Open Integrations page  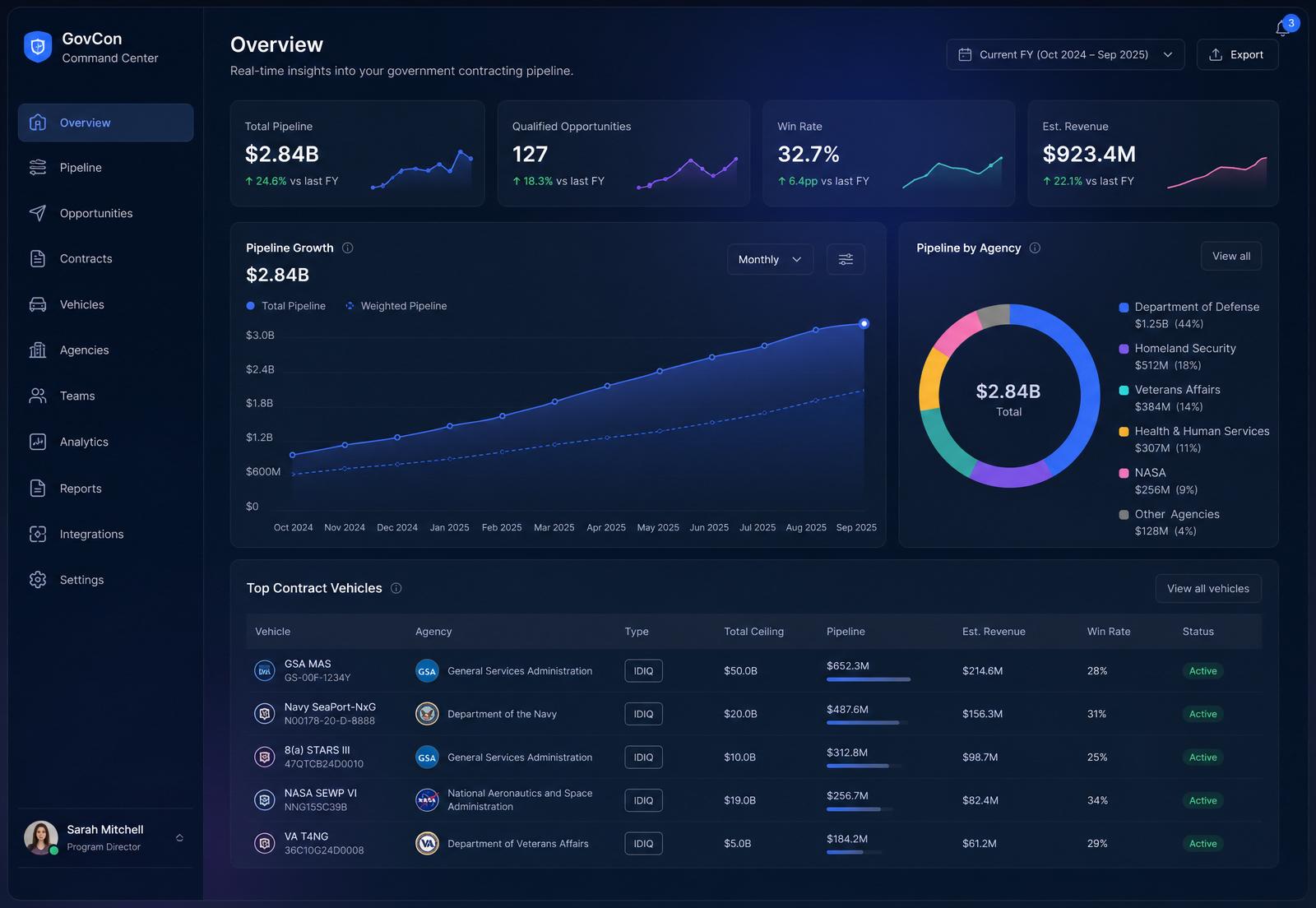coord(105,534)
